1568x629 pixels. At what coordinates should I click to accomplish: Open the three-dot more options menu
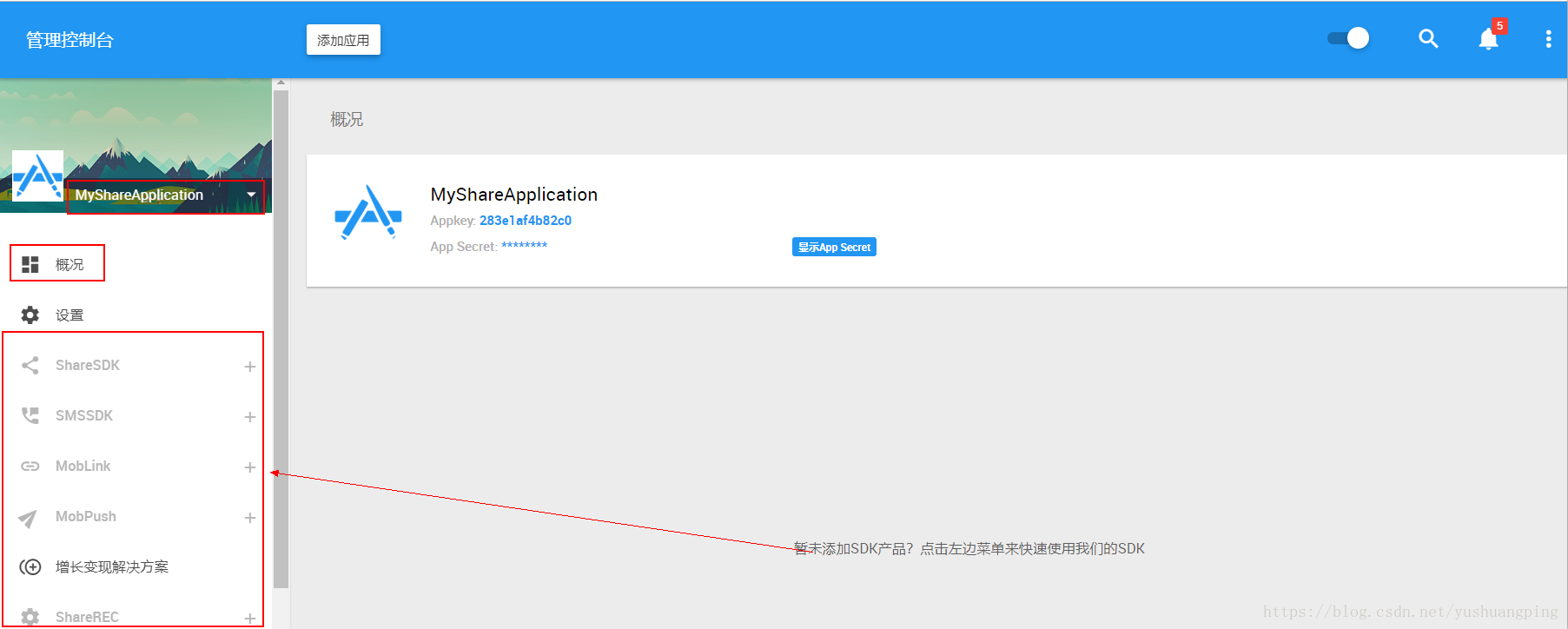(x=1548, y=39)
